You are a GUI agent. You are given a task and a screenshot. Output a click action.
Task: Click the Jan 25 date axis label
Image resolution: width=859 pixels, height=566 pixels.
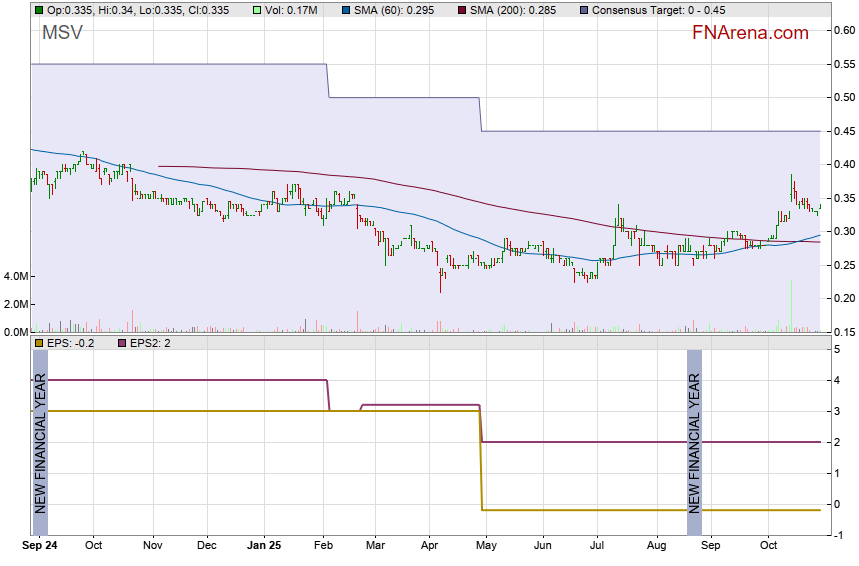tap(266, 546)
